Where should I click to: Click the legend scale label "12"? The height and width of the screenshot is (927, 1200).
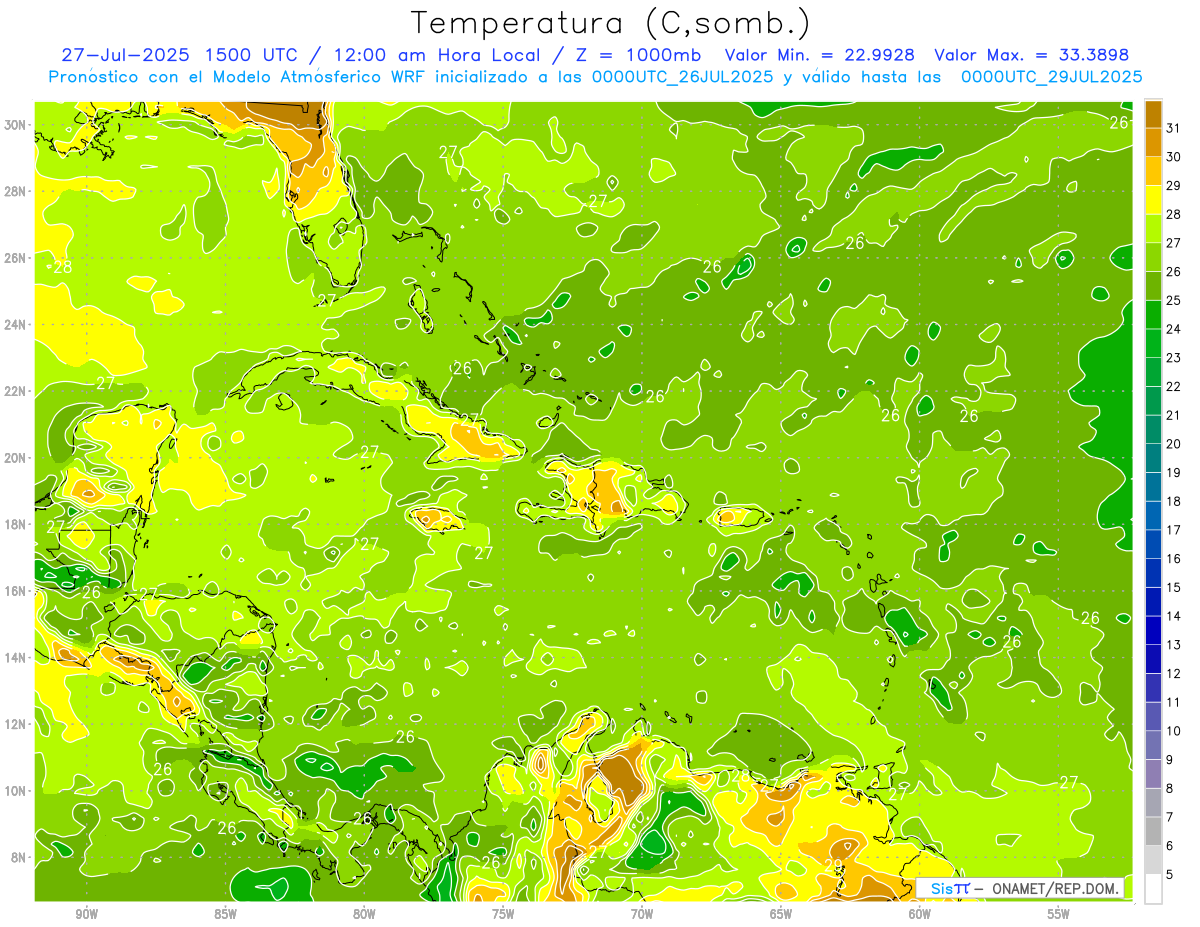click(x=1173, y=674)
